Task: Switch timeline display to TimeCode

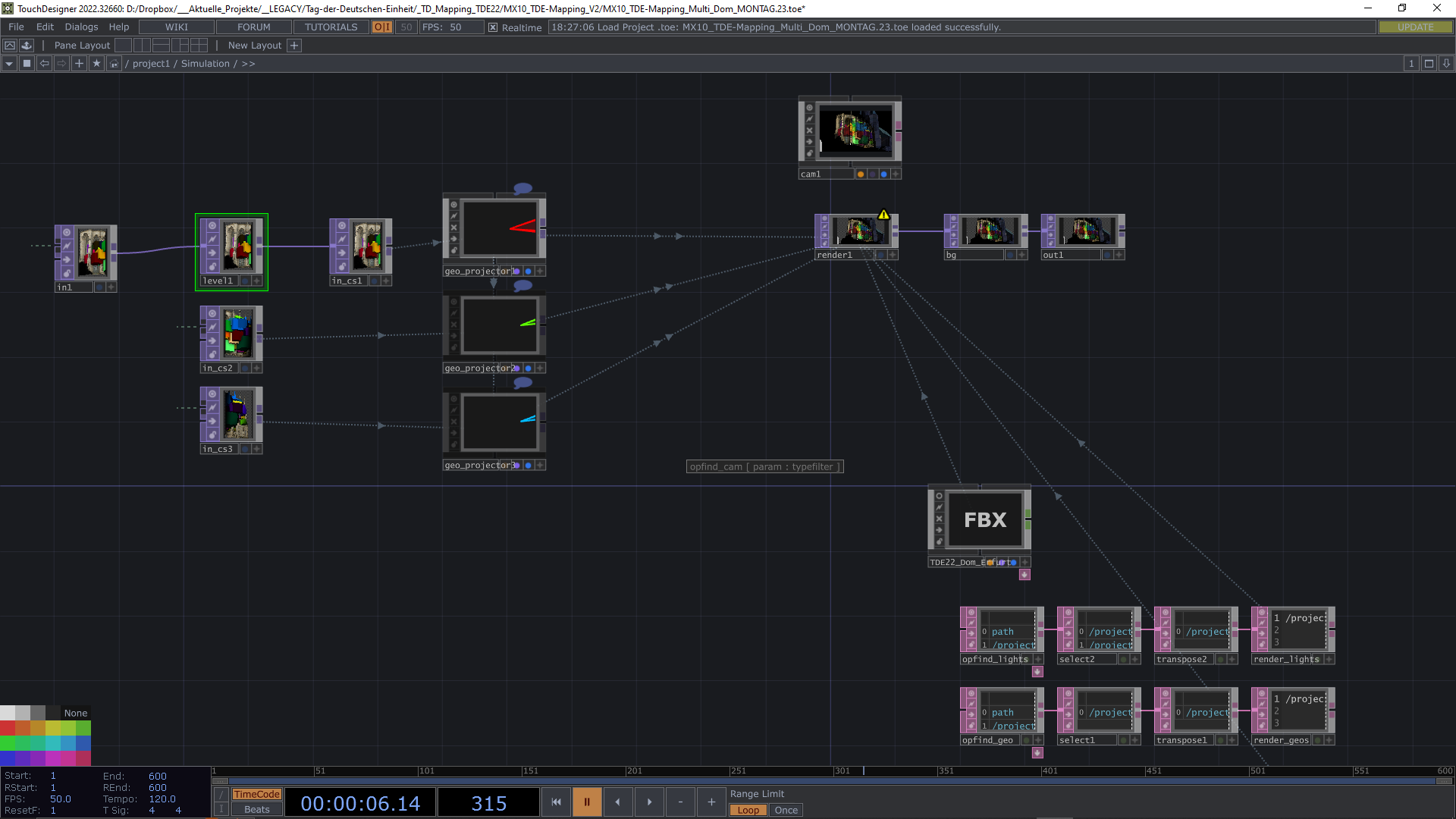Action: tap(256, 794)
